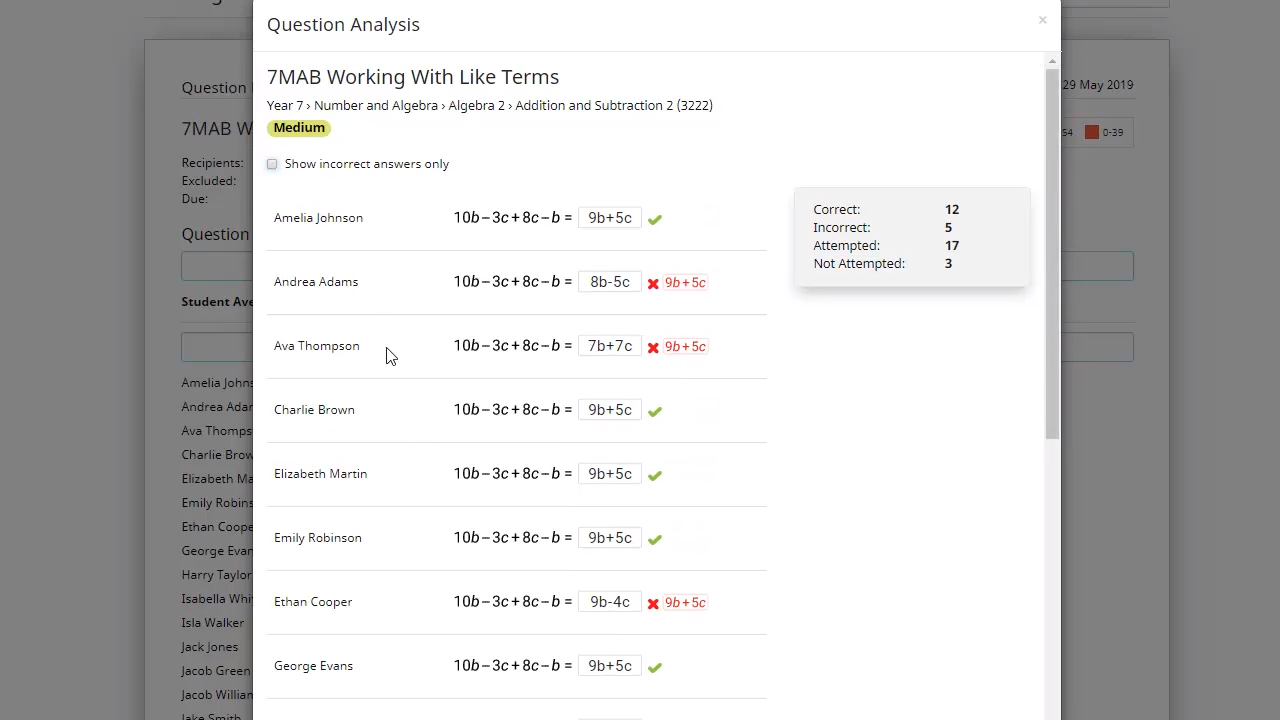
Task: Click green tick beside Emily Robinson's answer
Action: (655, 539)
